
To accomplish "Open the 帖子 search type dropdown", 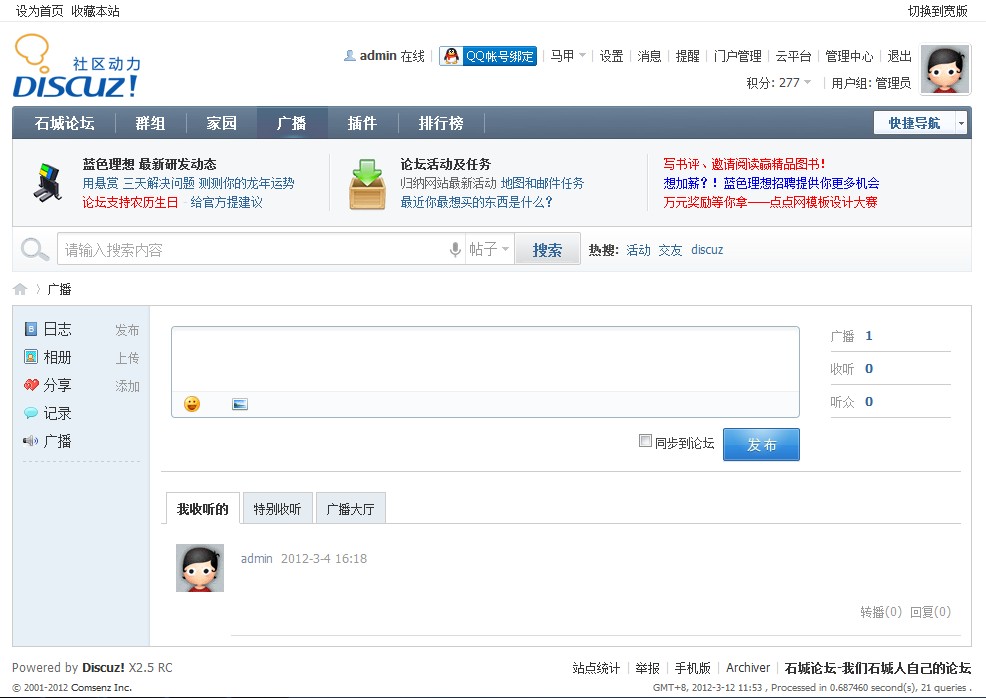I will [489, 249].
